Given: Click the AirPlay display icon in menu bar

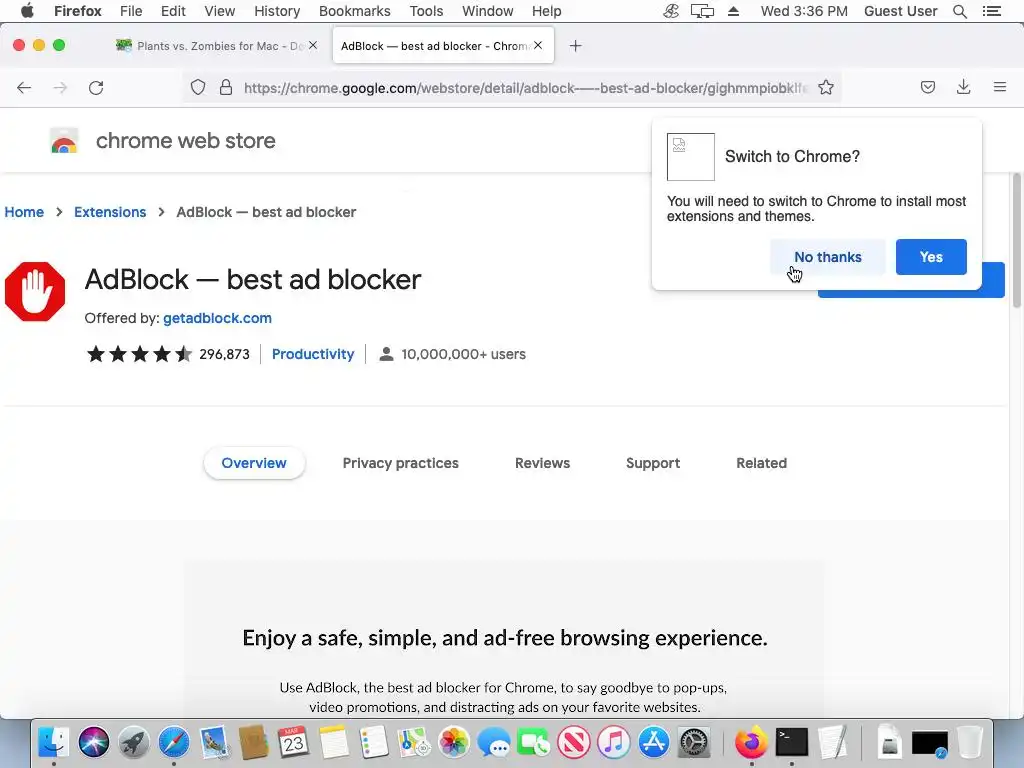Looking at the screenshot, I should tap(702, 11).
